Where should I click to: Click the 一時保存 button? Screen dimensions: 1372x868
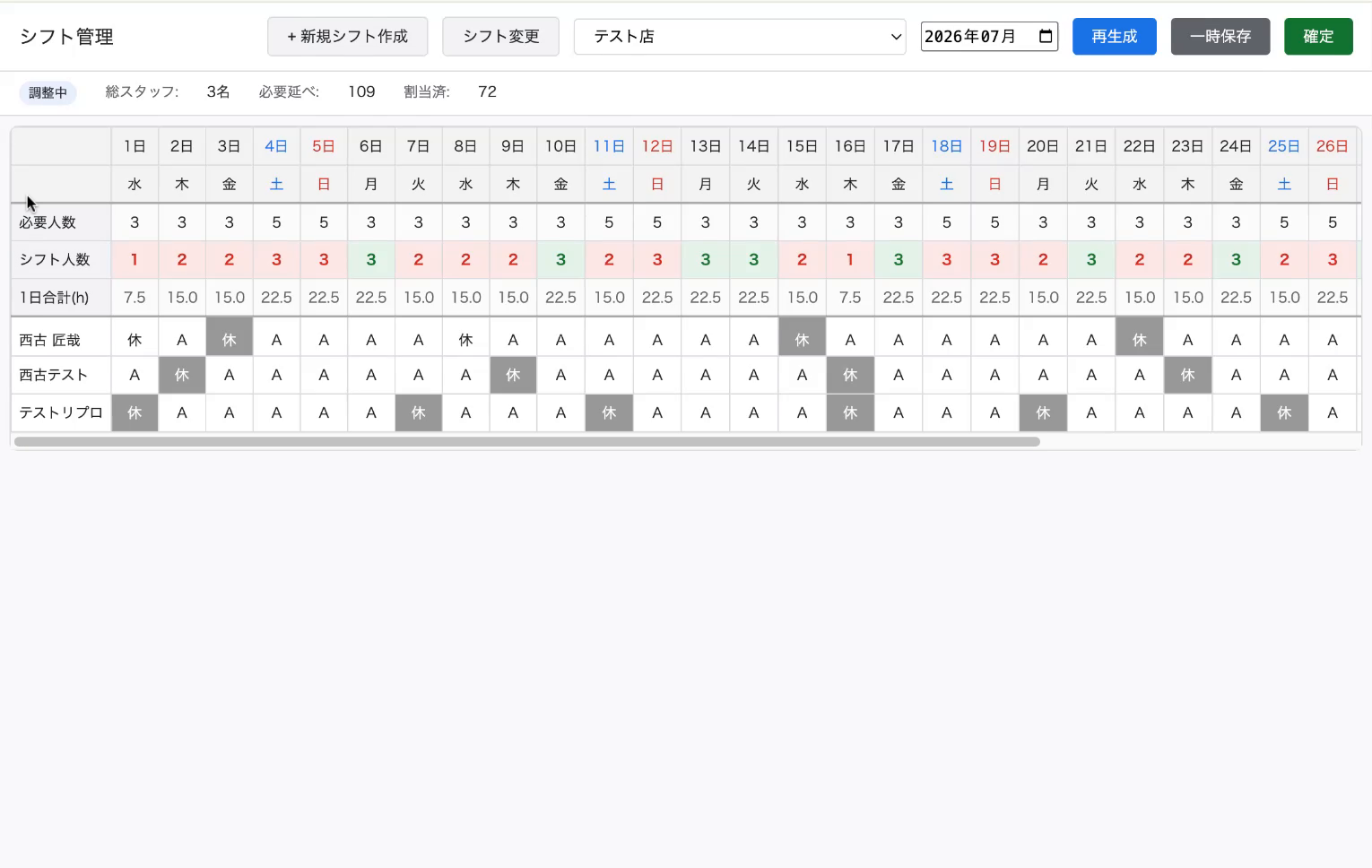[1220, 37]
